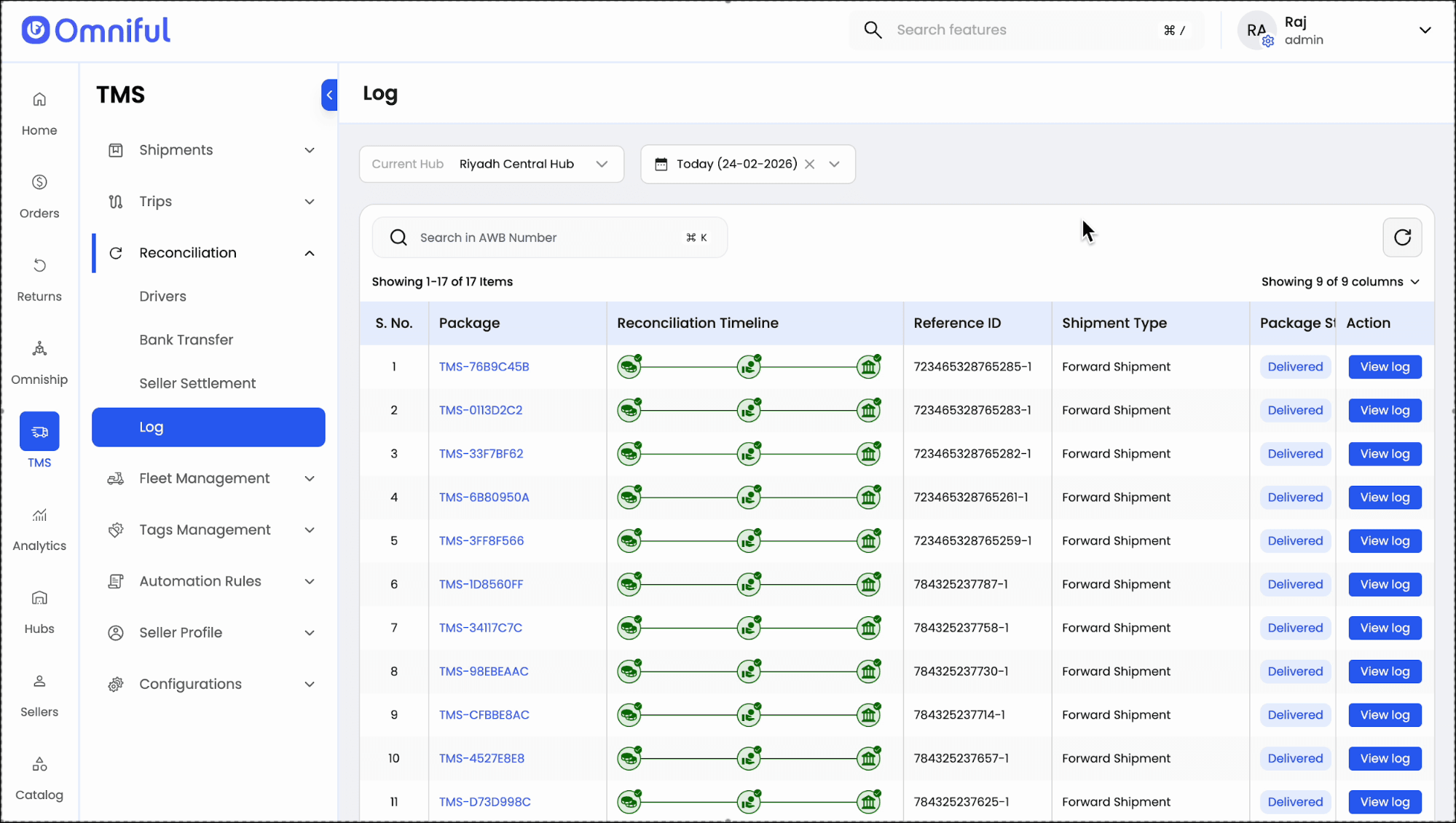Open Omniship from the left rail
Screen dimensions: 1456x823
pyautogui.click(x=39, y=361)
